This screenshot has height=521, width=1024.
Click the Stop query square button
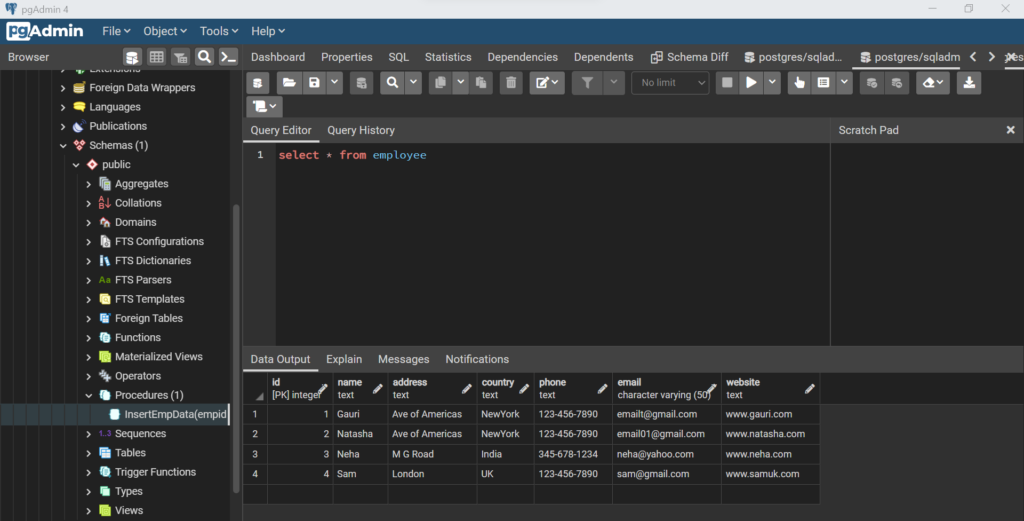727,83
